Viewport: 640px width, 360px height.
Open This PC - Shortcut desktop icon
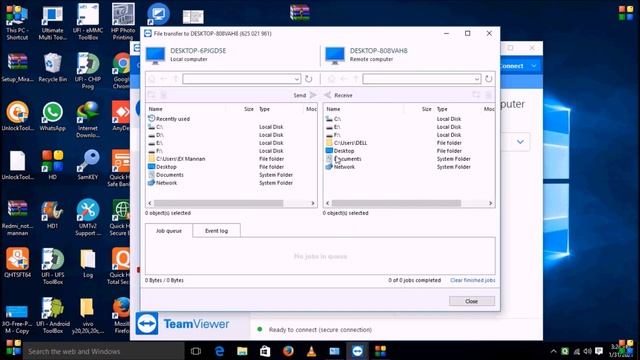pos(17,22)
